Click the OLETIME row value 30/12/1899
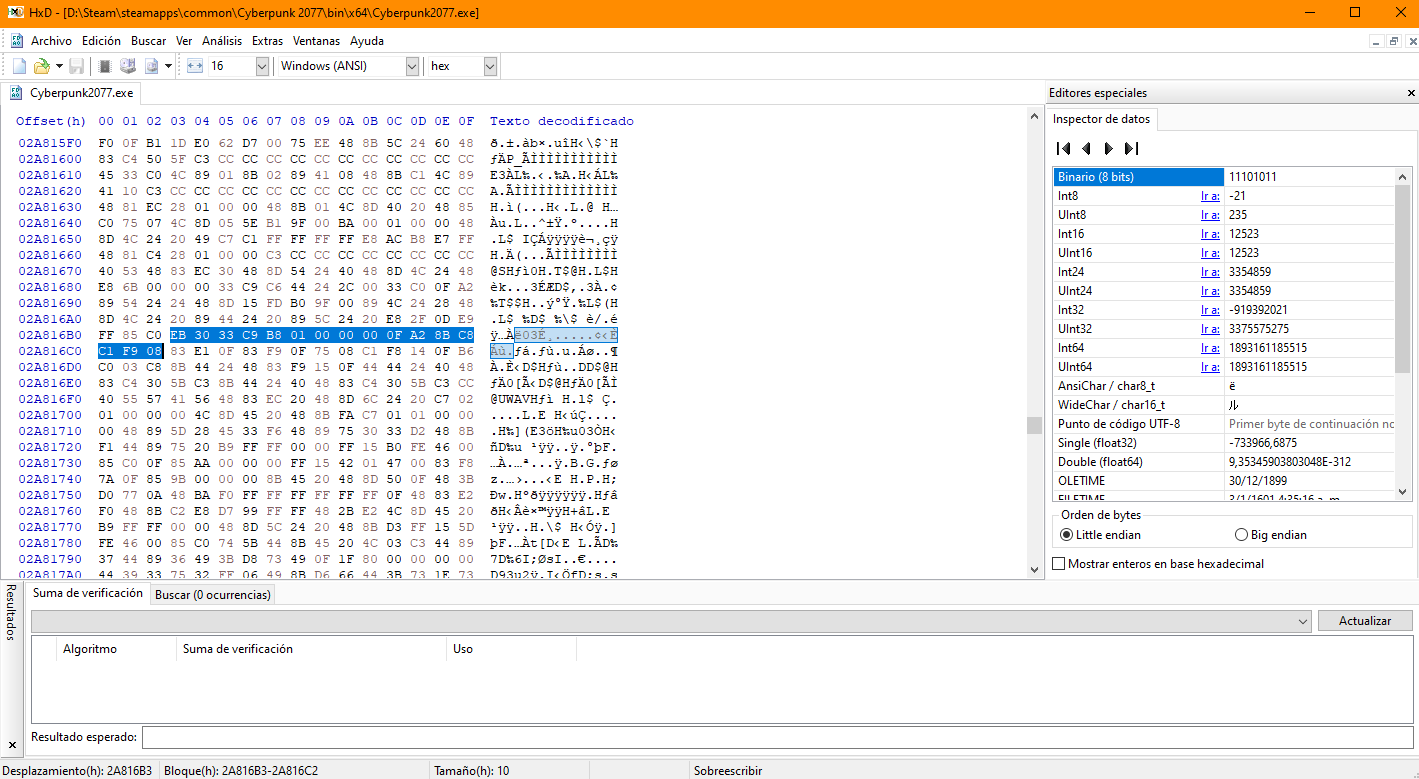This screenshot has width=1419, height=779. (1310, 481)
